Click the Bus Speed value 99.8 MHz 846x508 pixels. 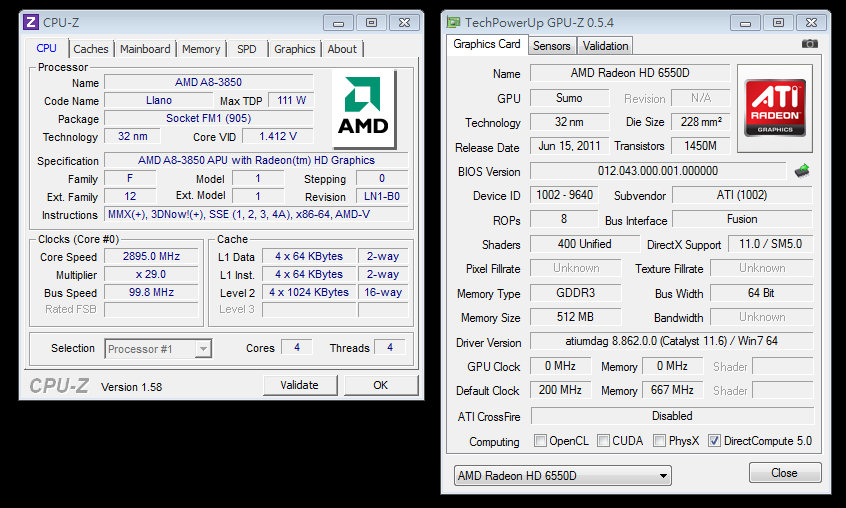(151, 292)
